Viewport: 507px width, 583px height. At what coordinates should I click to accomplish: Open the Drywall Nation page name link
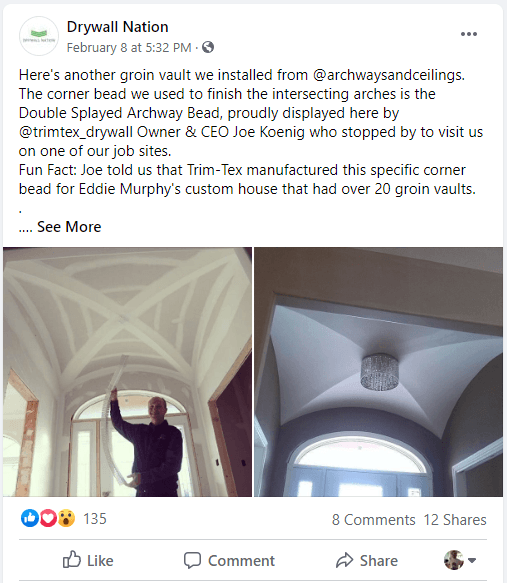(117, 27)
